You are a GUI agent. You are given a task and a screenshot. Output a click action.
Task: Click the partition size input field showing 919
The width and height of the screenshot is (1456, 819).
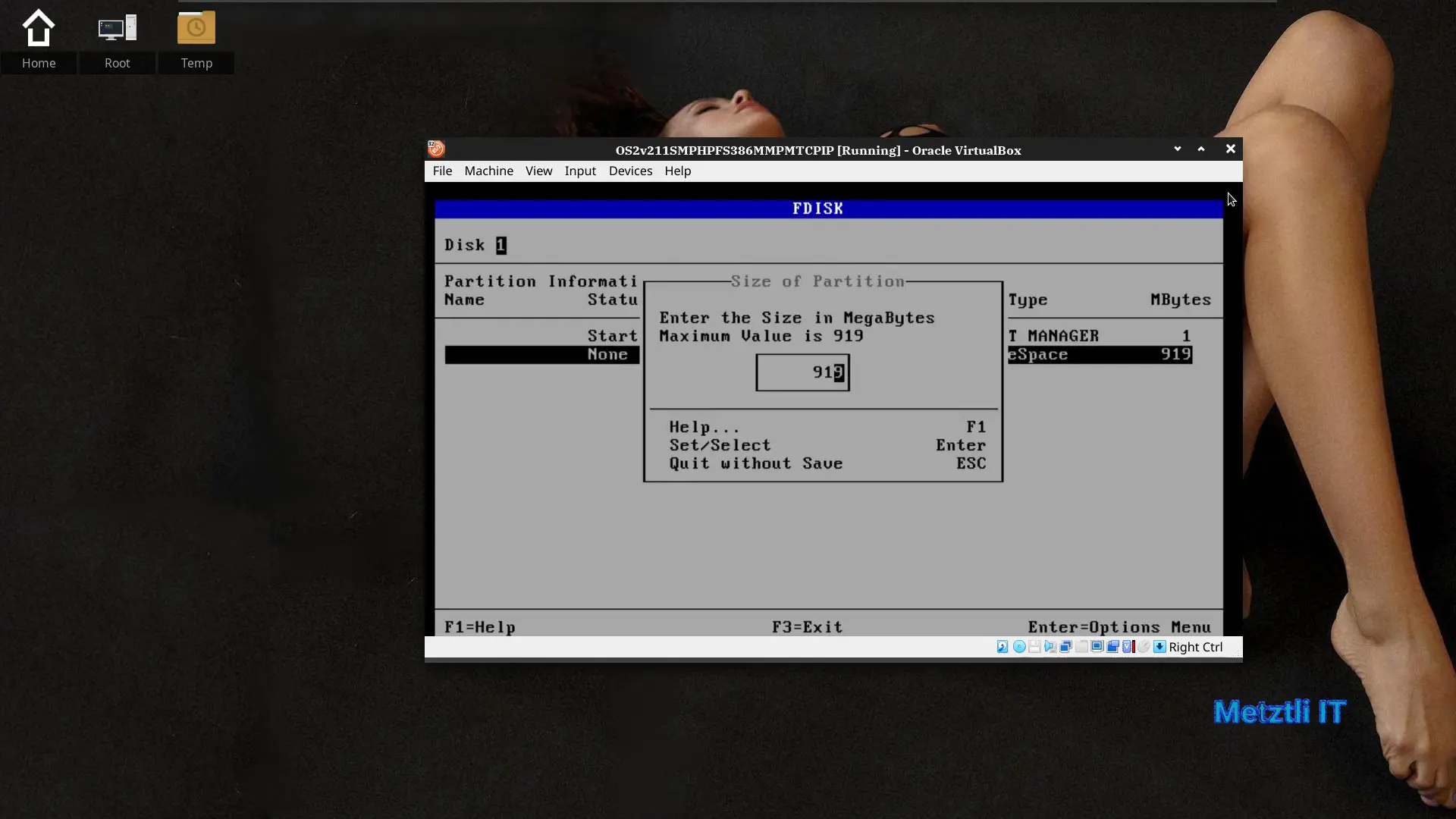tap(802, 372)
